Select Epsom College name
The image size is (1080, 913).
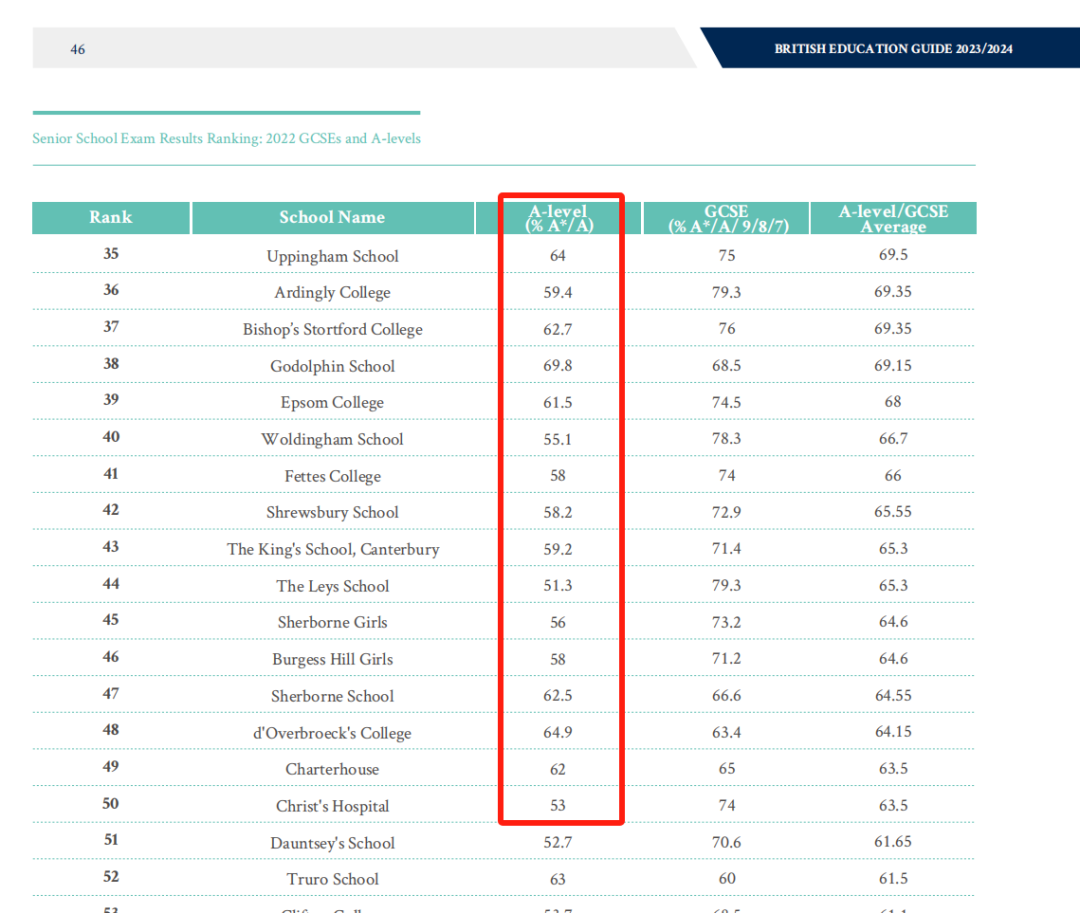(333, 403)
